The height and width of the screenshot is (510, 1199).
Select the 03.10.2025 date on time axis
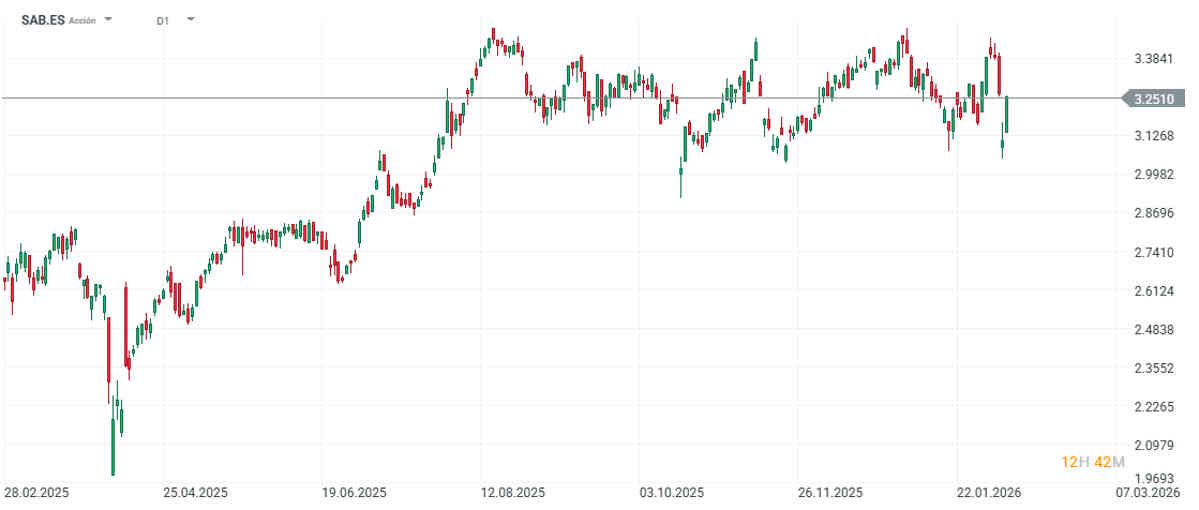coord(671,493)
